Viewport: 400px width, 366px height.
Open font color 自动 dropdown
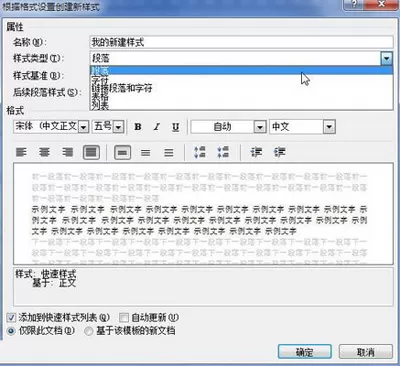[260, 127]
